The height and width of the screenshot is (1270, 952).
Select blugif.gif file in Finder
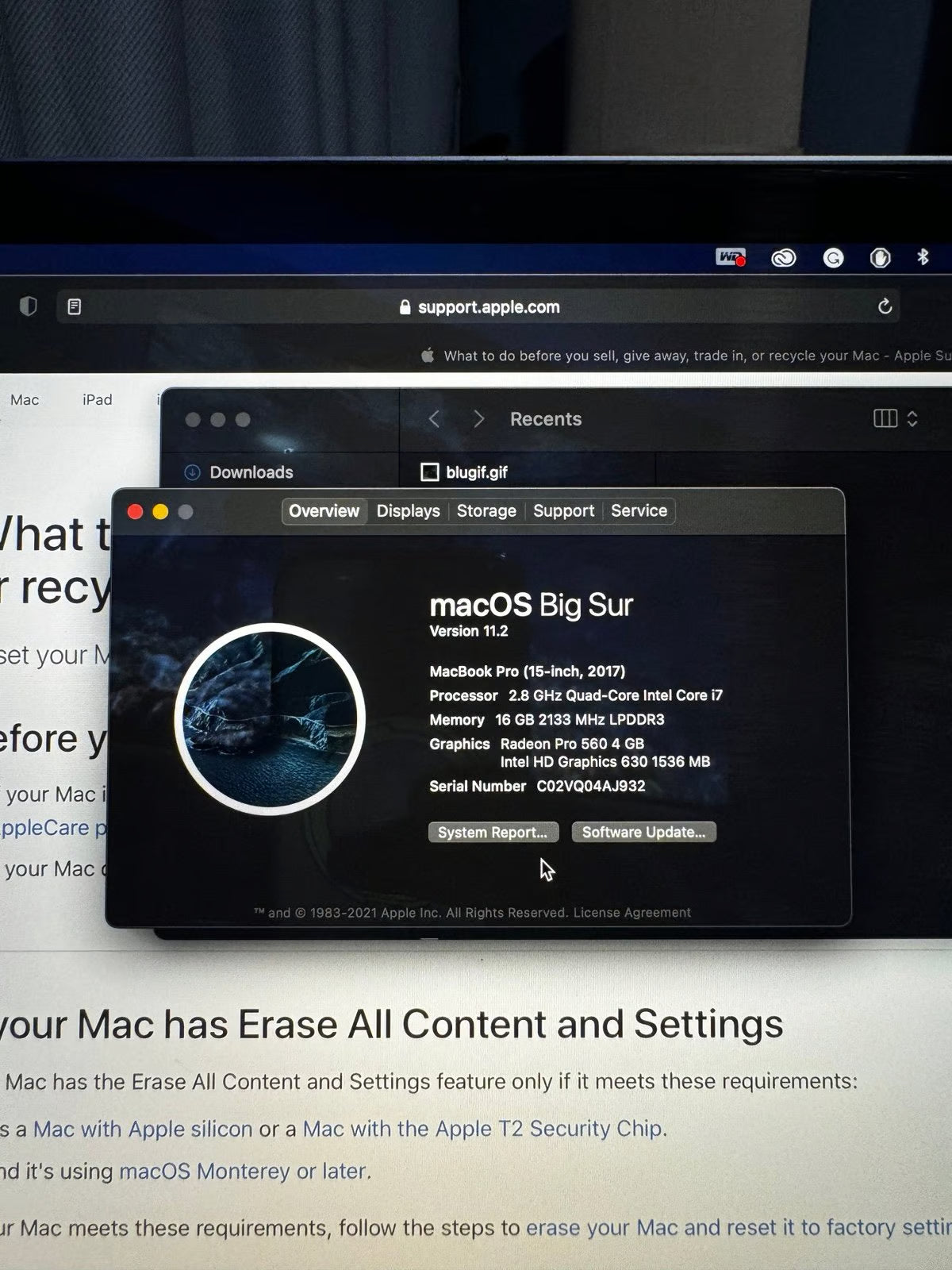pos(464,472)
